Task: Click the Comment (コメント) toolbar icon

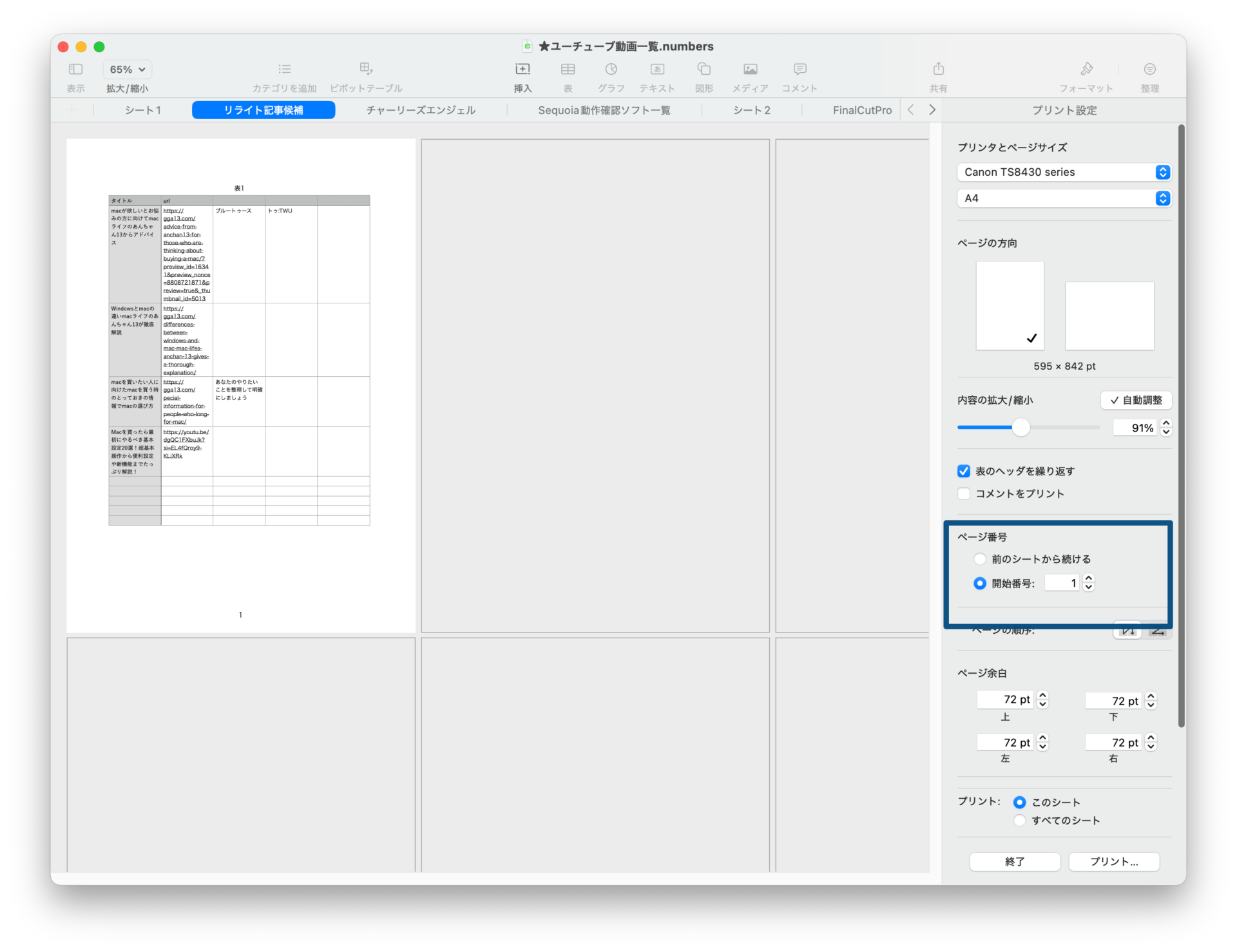Action: pyautogui.click(x=800, y=70)
